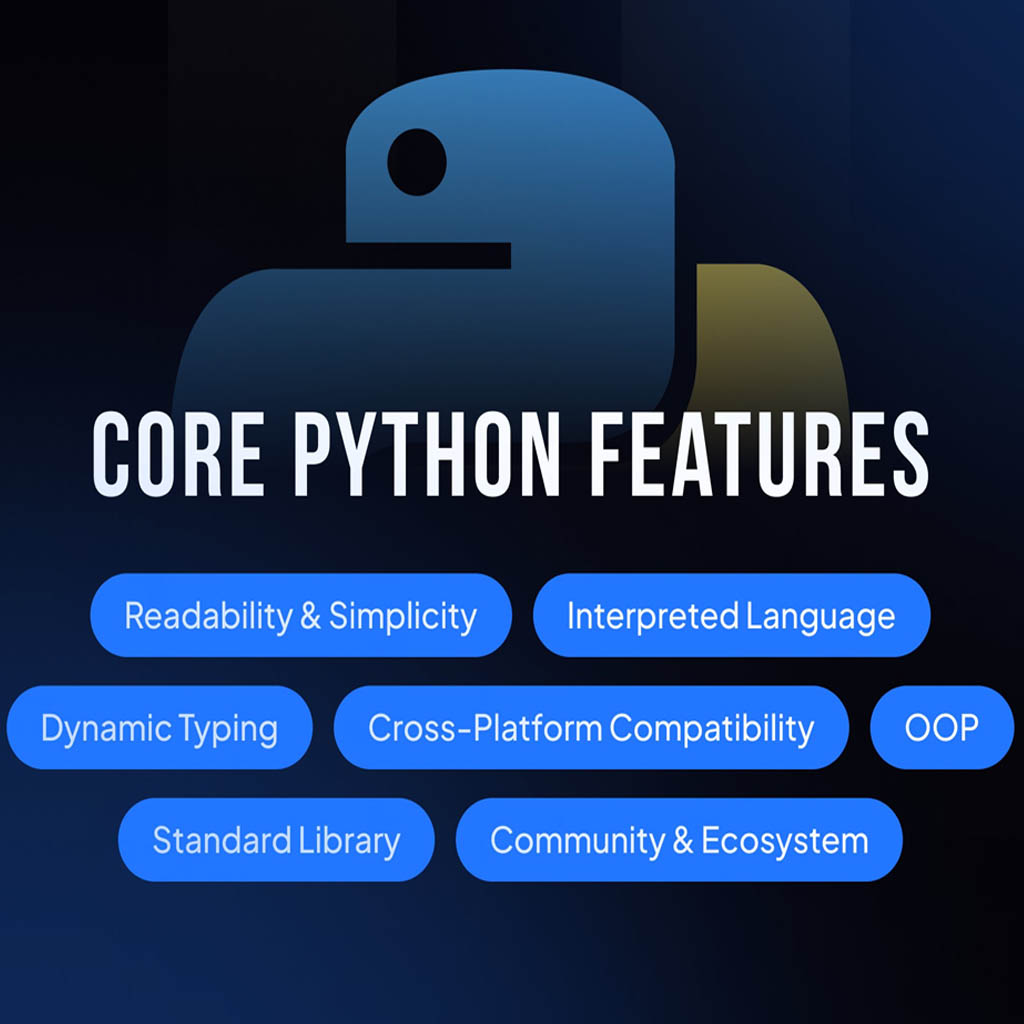
Task: Click the CORE PYTHON FEATURES heading
Action: (x=511, y=454)
